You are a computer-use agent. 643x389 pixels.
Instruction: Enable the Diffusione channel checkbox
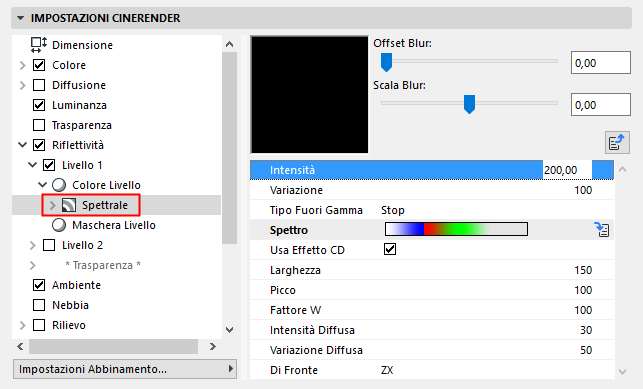pos(39,85)
